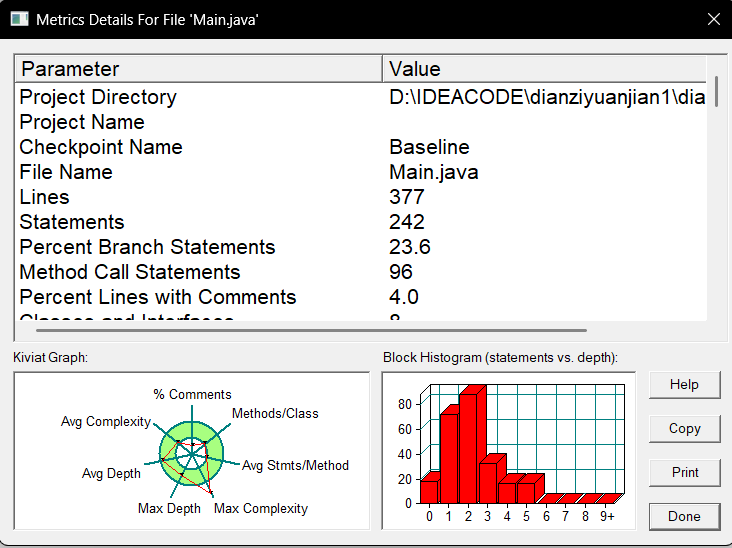Click the window icon in the title bar
Viewport: 732px width, 548px height.
pyautogui.click(x=19, y=19)
